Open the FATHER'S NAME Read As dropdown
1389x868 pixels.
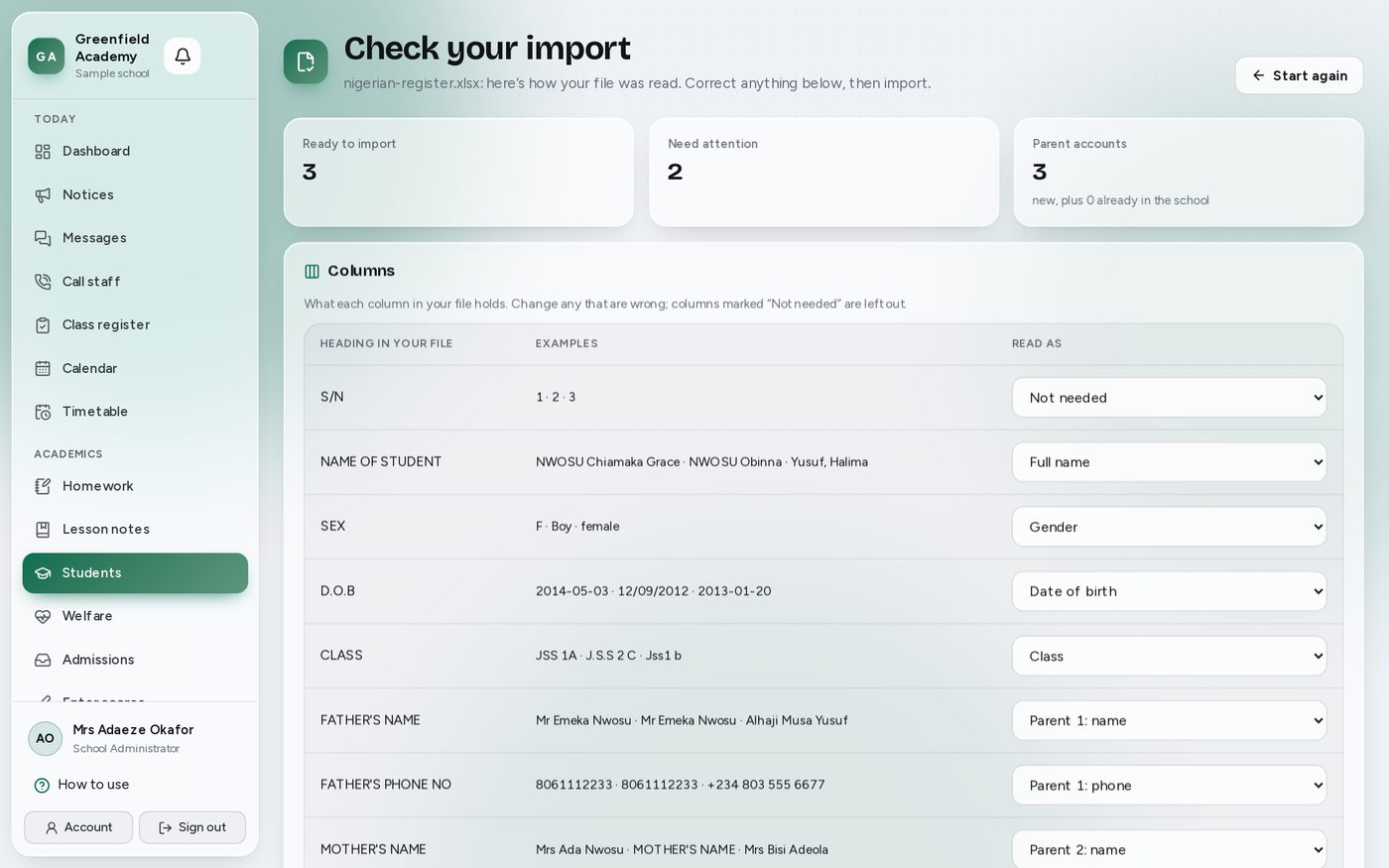1169,720
